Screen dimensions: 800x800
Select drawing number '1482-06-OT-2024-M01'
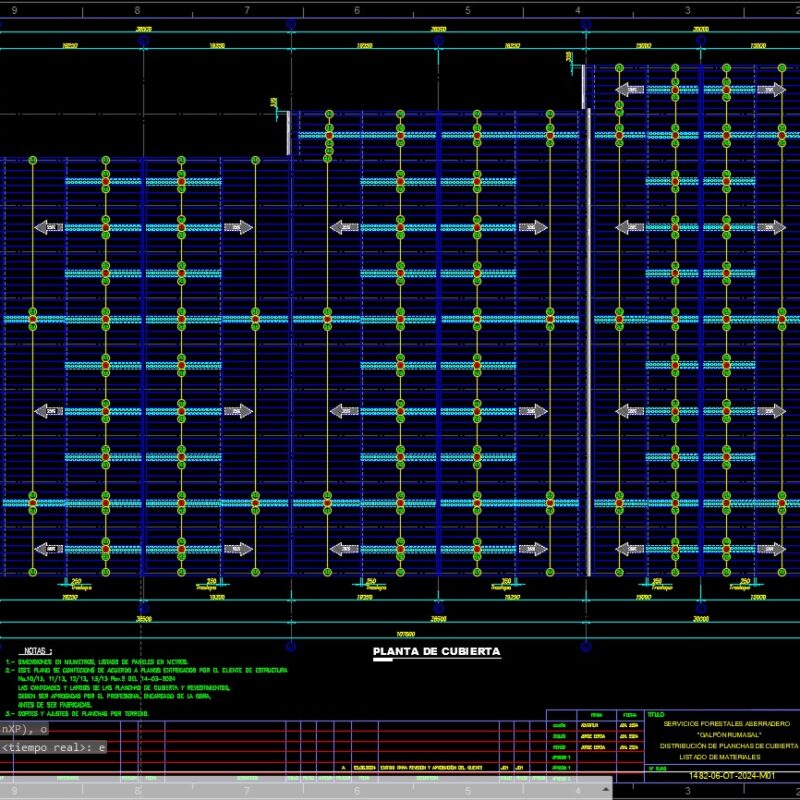click(732, 776)
